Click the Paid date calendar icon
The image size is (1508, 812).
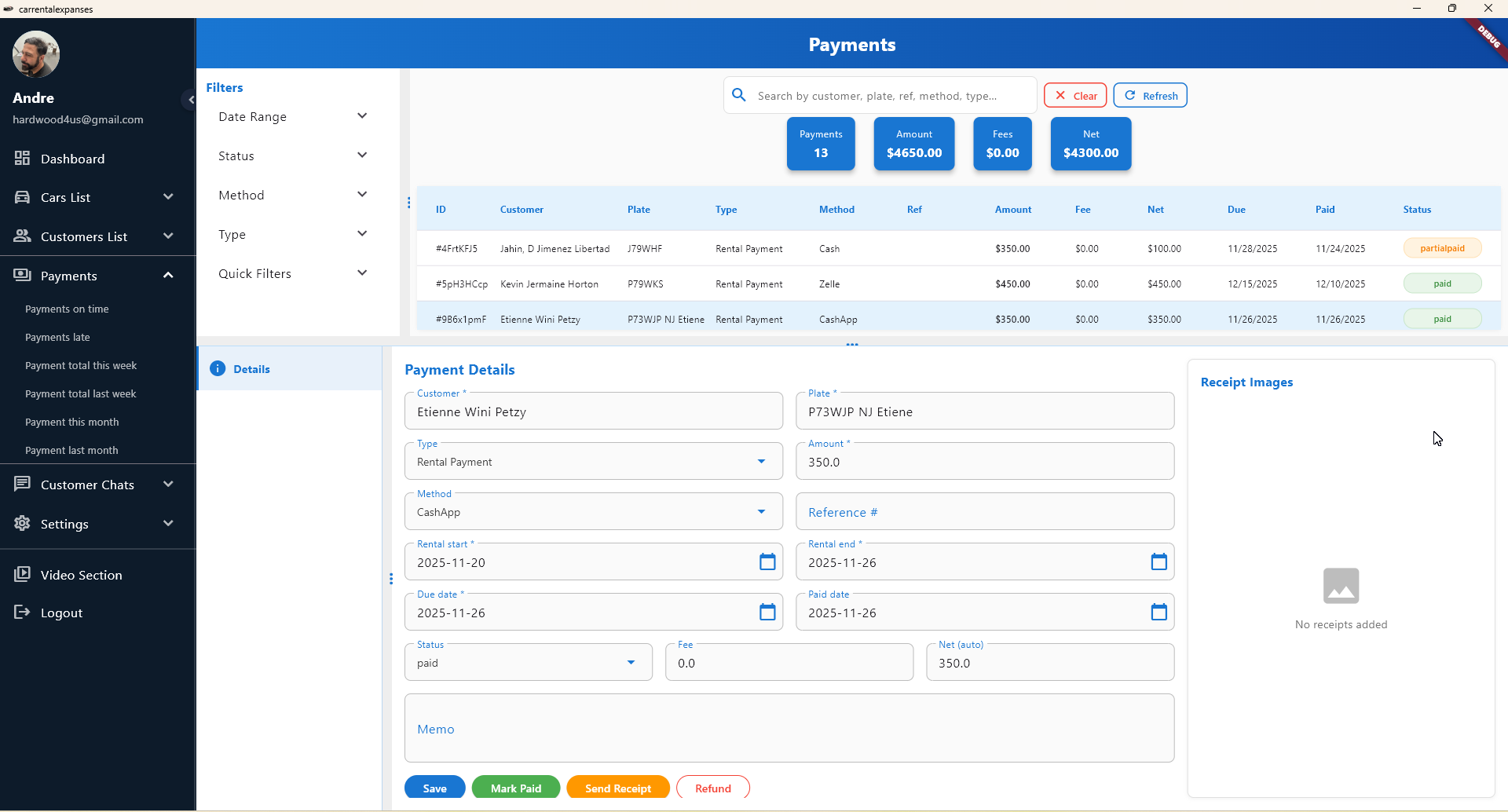[1158, 613]
